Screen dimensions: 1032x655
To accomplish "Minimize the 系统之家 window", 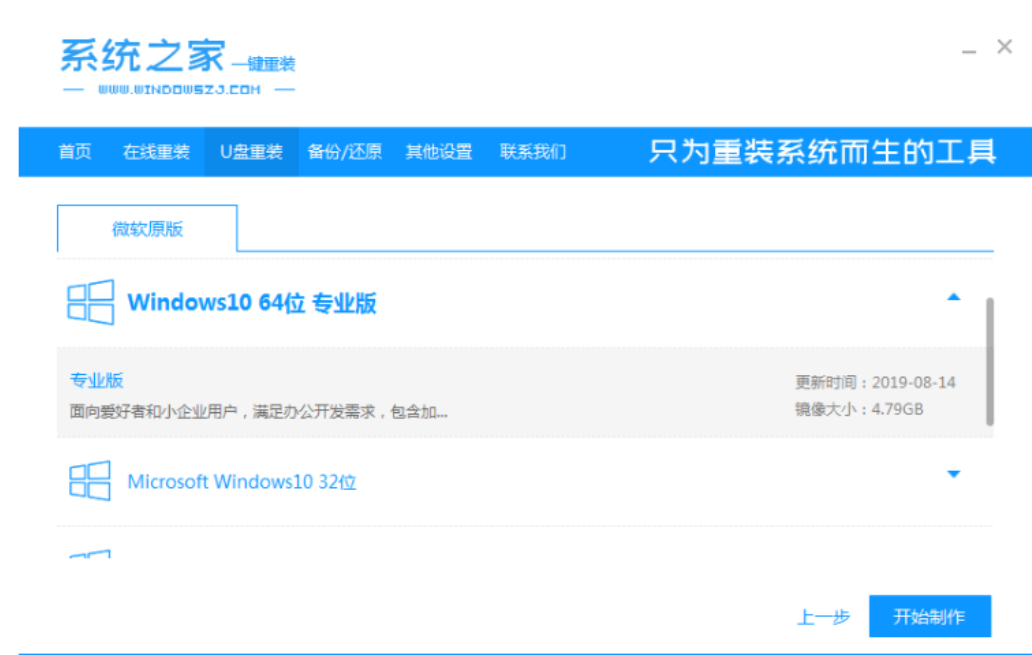I will point(969,50).
